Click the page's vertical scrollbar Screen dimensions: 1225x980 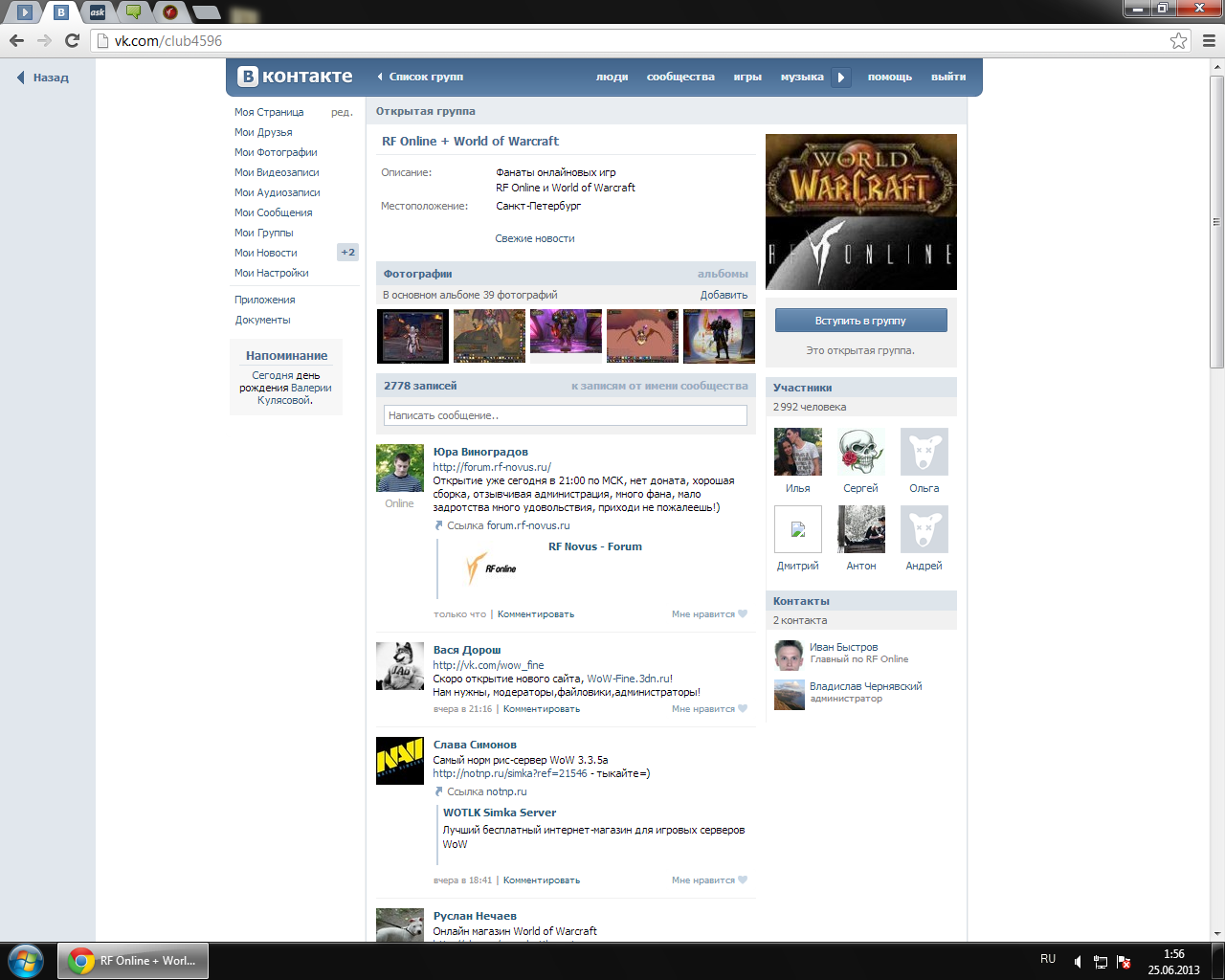pyautogui.click(x=1216, y=220)
